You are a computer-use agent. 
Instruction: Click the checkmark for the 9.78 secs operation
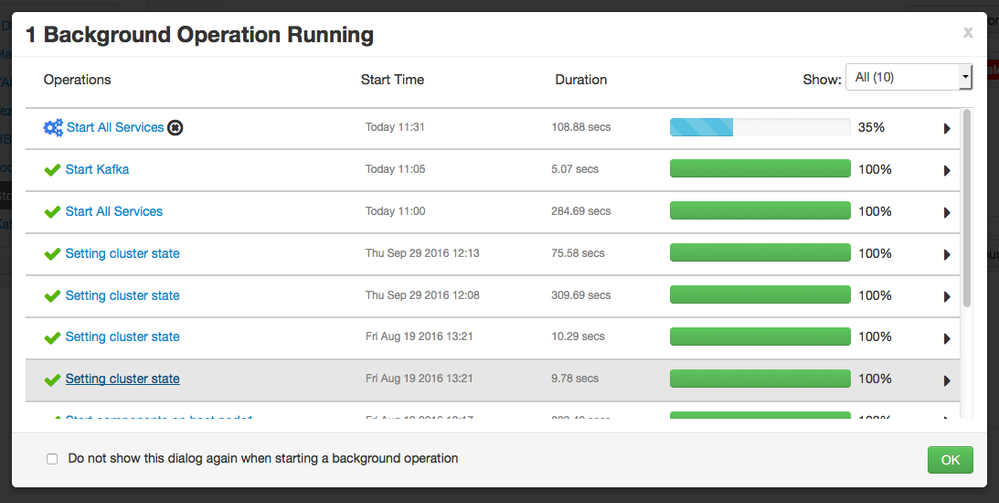53,380
